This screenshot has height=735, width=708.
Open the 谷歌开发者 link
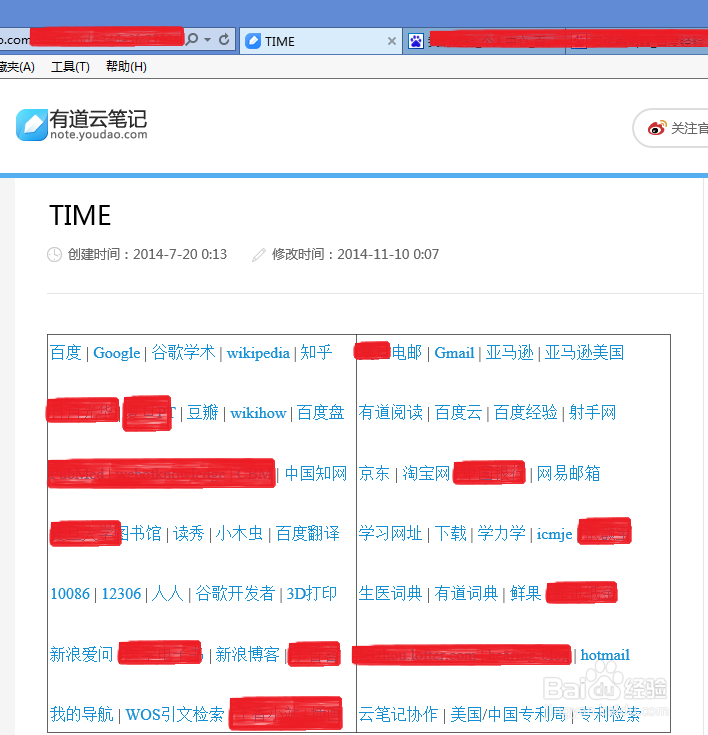[235, 593]
